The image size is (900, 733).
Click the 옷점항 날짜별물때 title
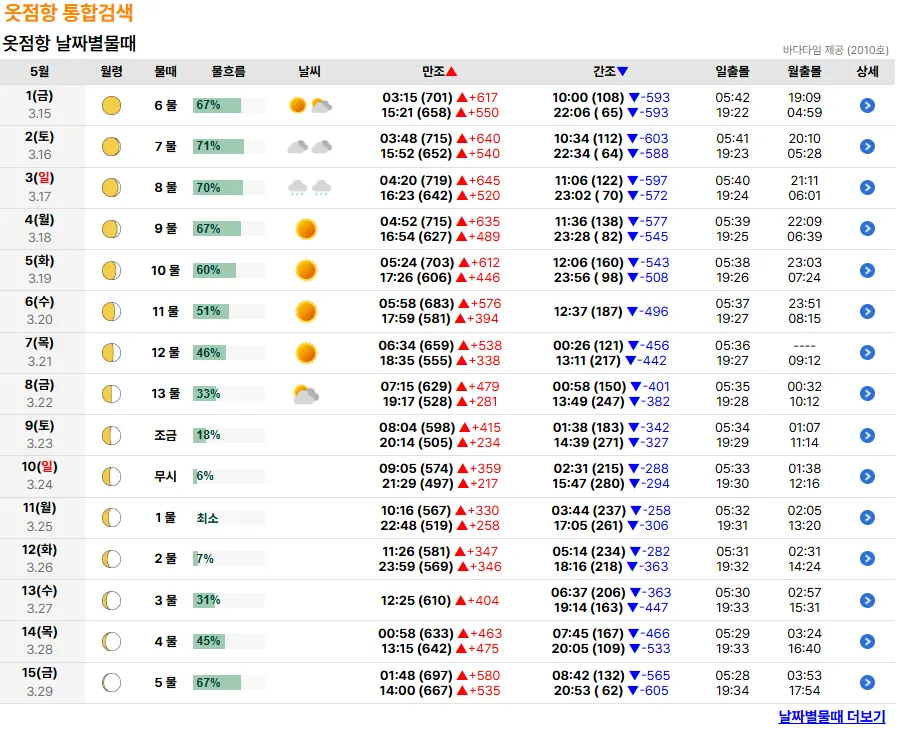69,43
